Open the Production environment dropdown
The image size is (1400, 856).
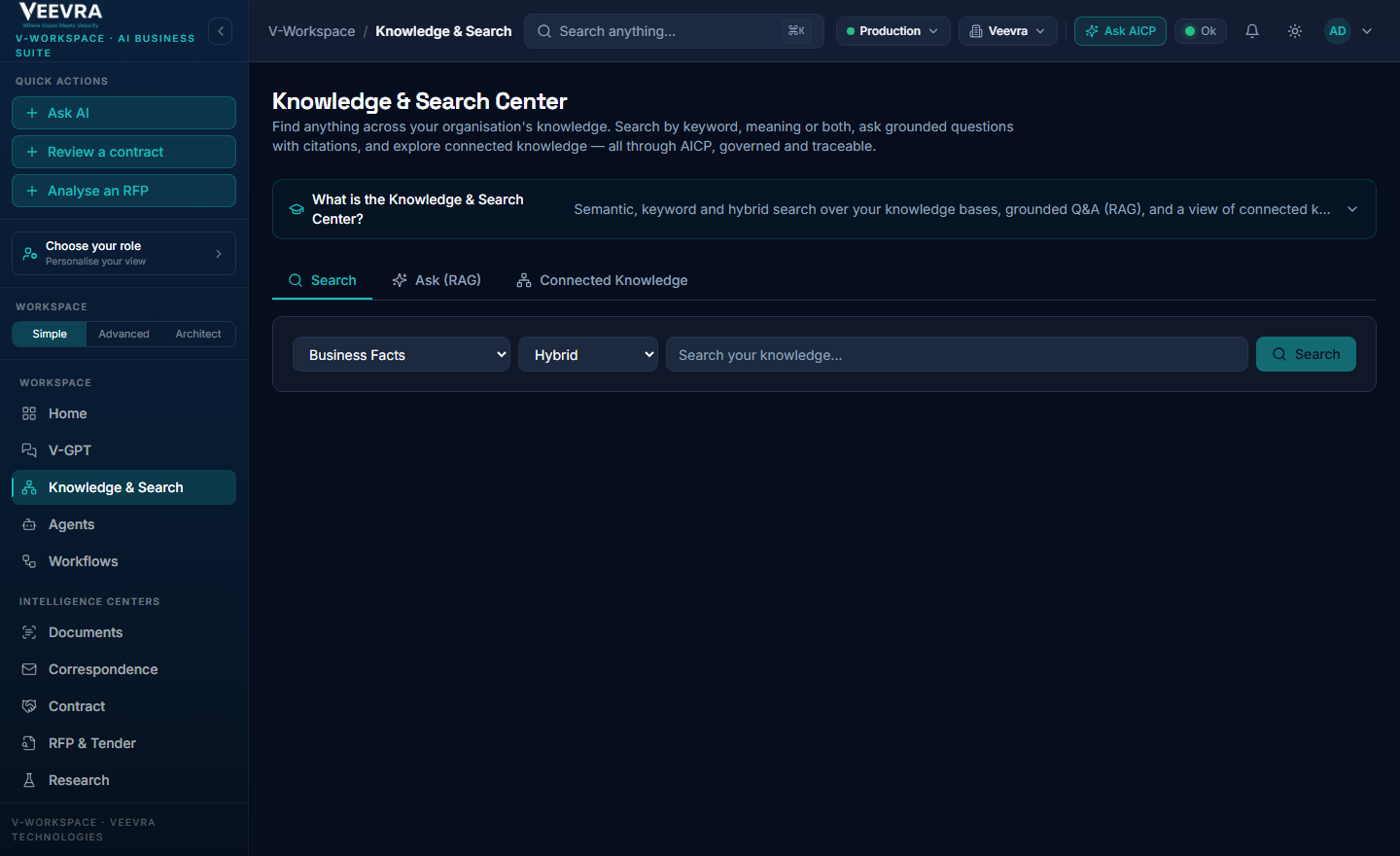[892, 31]
